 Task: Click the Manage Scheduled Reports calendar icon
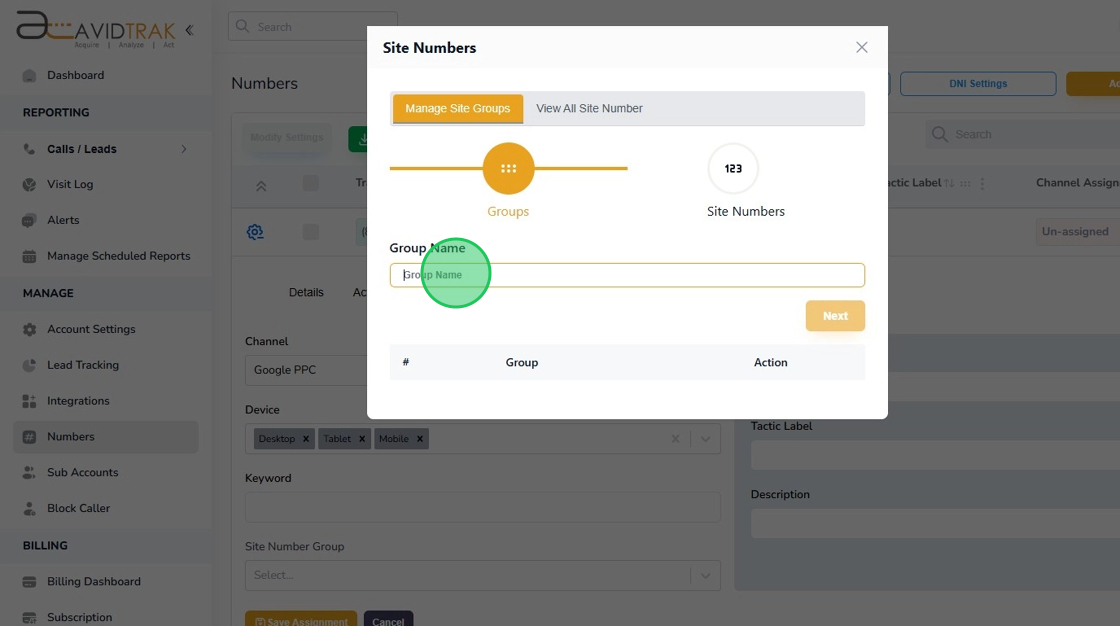[29, 257]
